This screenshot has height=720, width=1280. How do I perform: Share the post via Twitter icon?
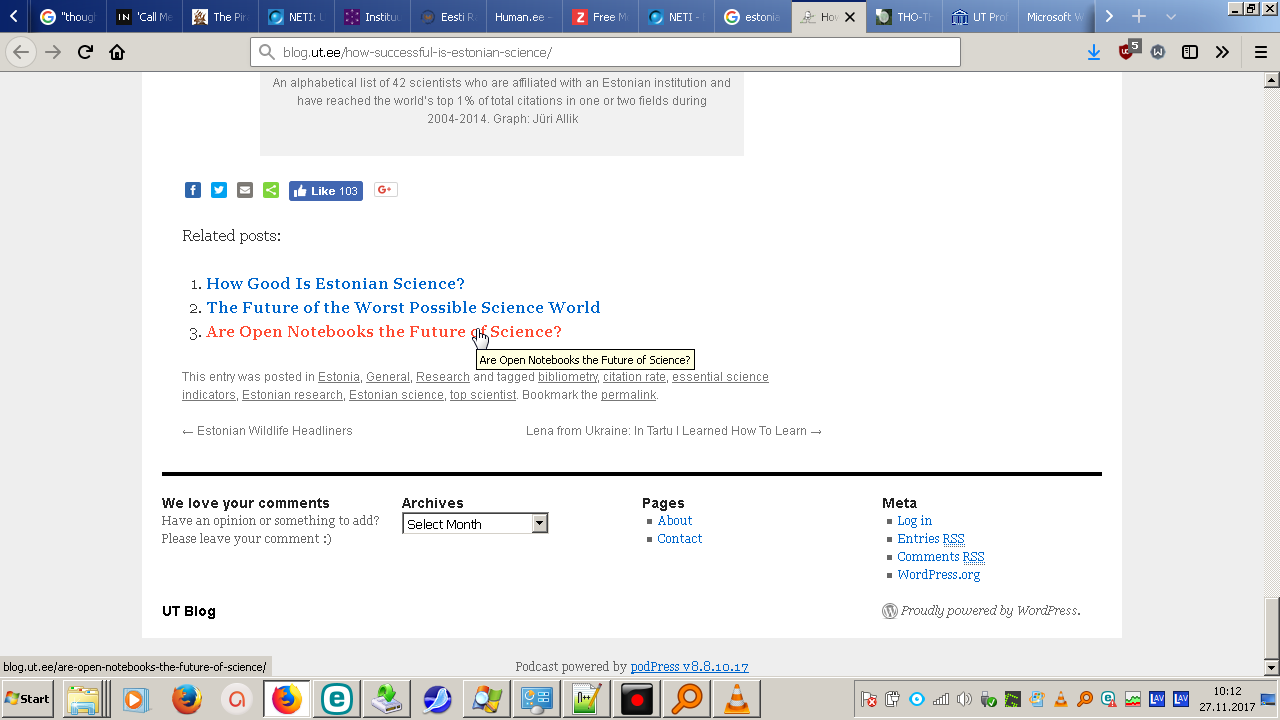pyautogui.click(x=219, y=190)
